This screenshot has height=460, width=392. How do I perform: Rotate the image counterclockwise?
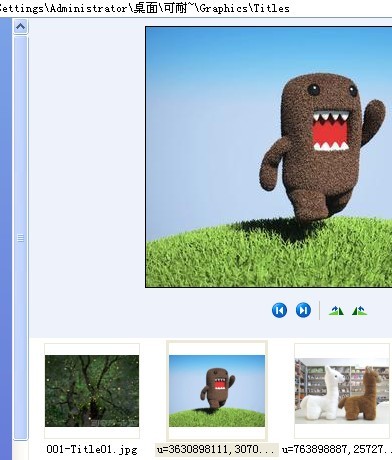359,311
